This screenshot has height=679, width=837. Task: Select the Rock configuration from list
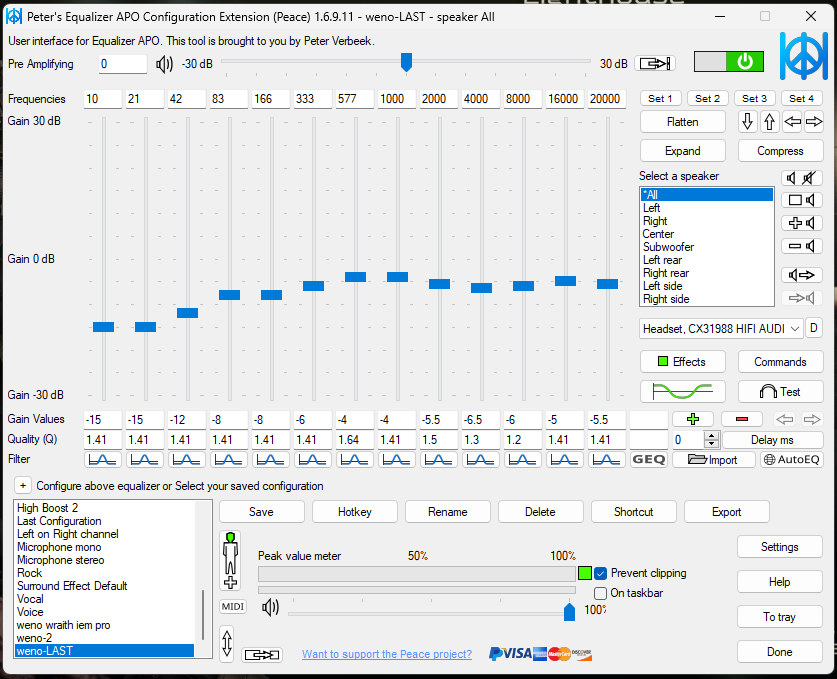30,573
